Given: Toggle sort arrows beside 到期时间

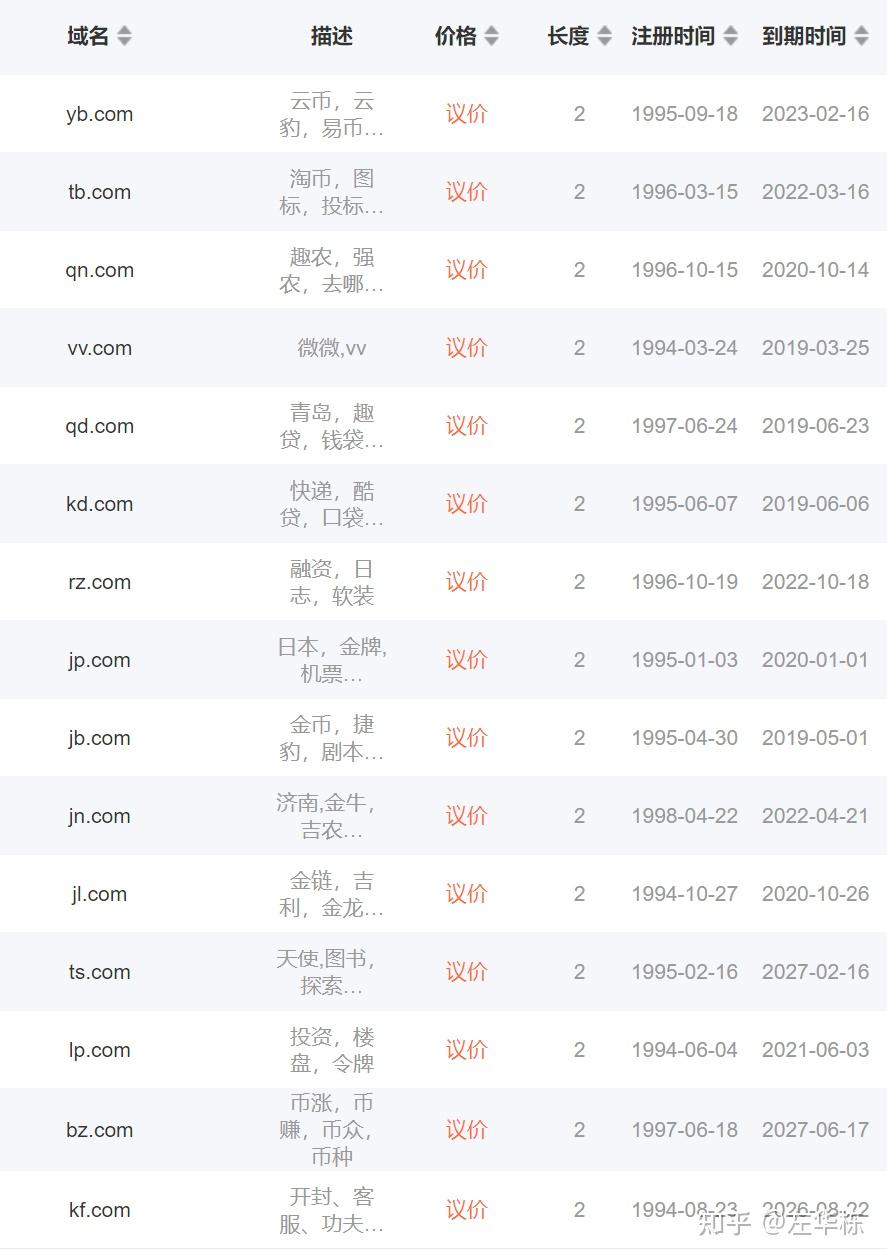Looking at the screenshot, I should pyautogui.click(x=861, y=37).
